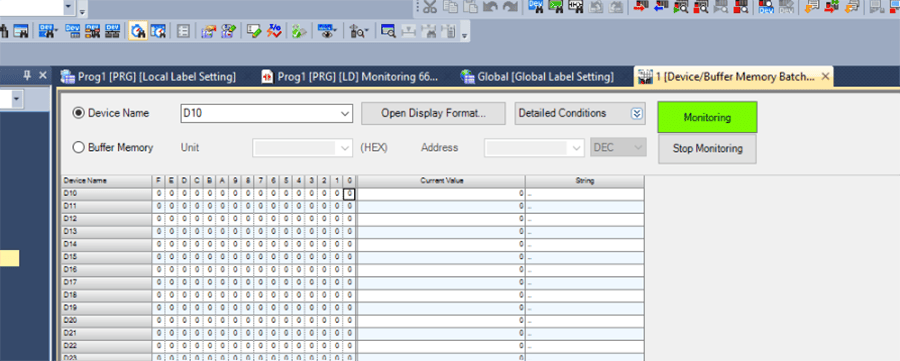Screen dimensions: 900x361
Task: Click the second watch icon beside highlighted one
Action: coord(157,32)
